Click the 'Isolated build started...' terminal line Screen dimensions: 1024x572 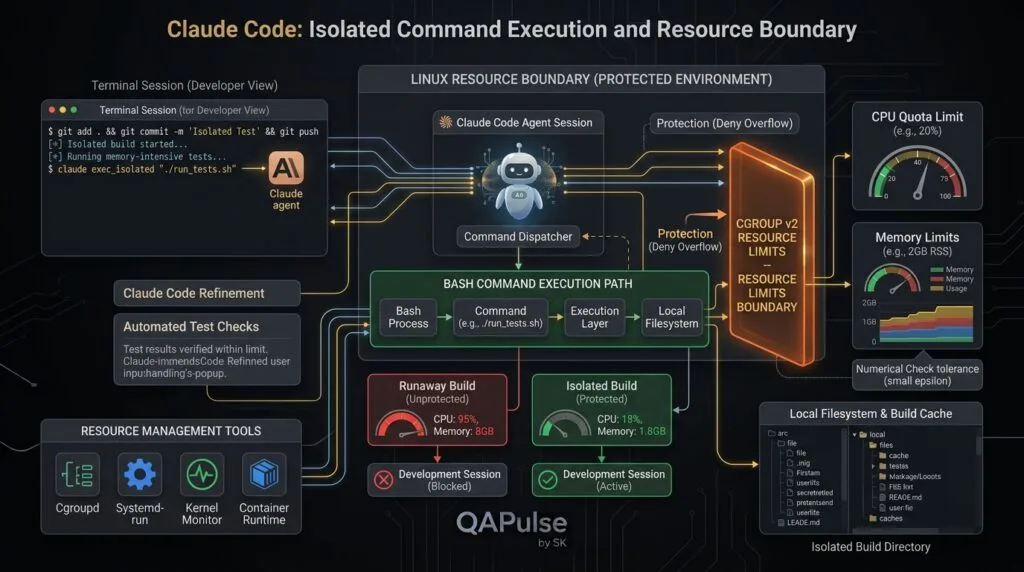tap(118, 144)
